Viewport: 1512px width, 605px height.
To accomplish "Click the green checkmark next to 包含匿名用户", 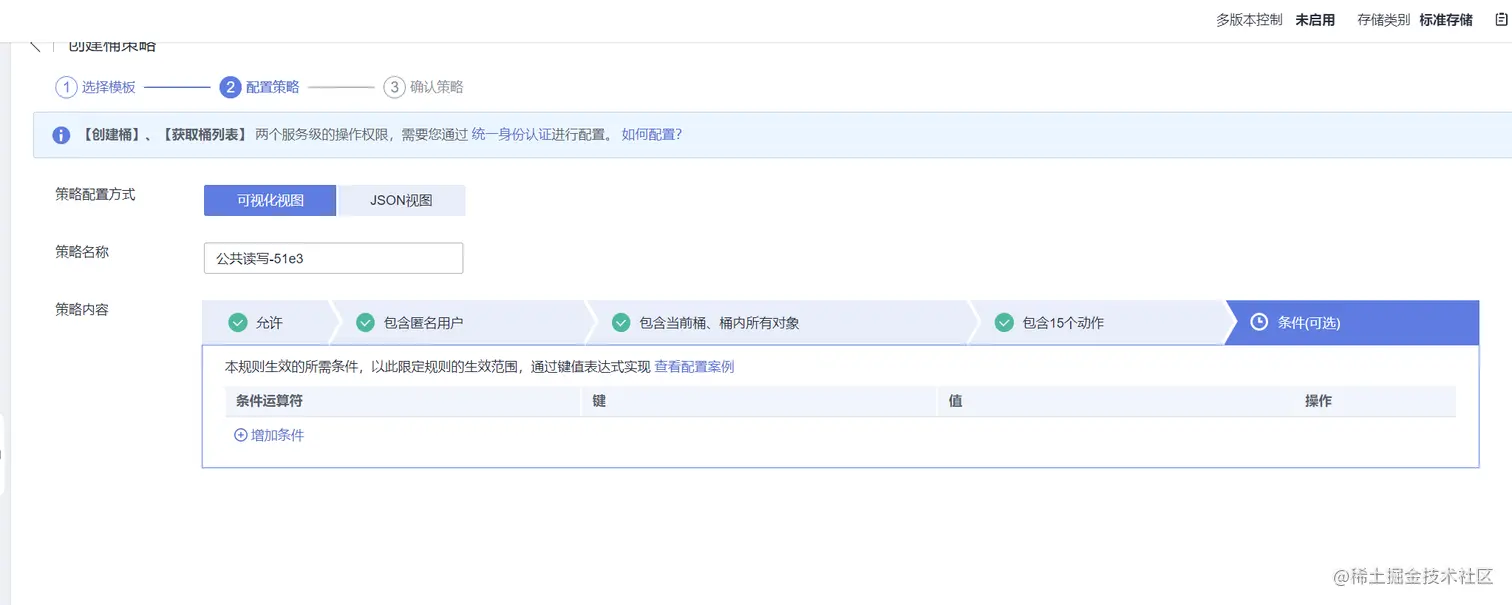I will click(x=366, y=323).
